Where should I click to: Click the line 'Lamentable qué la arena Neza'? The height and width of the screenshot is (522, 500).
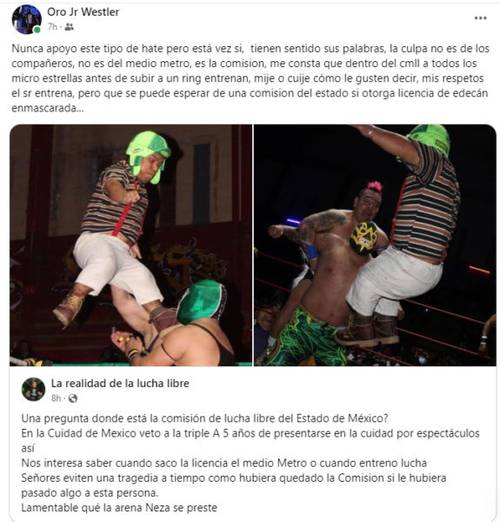click(x=119, y=508)
